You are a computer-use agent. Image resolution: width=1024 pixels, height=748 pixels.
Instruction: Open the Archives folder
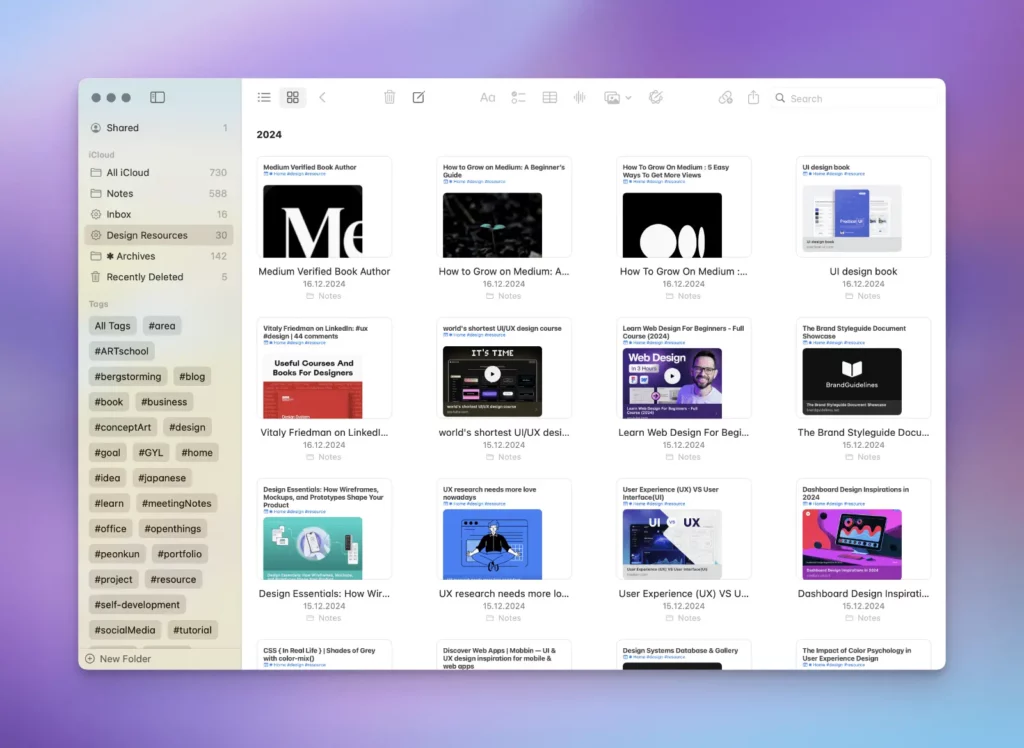click(135, 256)
